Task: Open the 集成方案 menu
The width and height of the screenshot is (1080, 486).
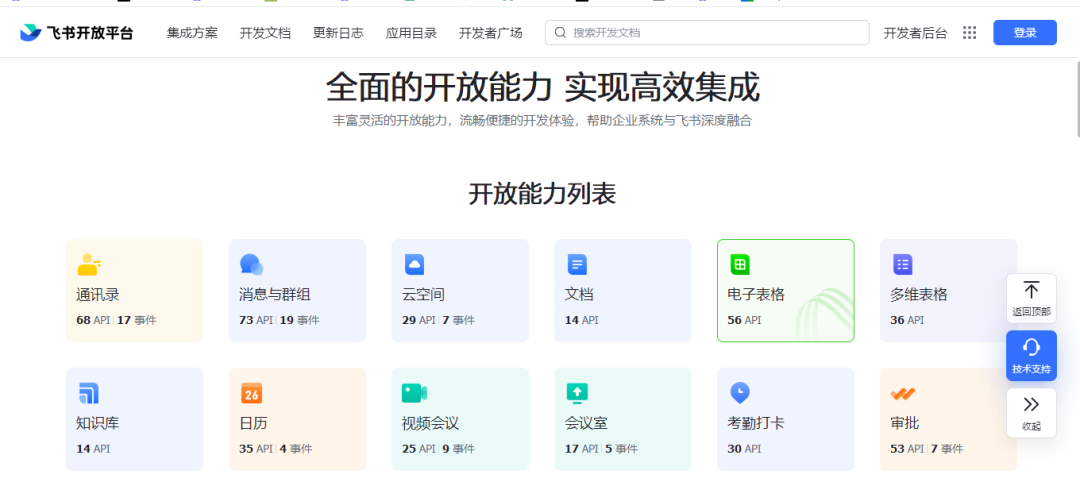Action: [192, 33]
